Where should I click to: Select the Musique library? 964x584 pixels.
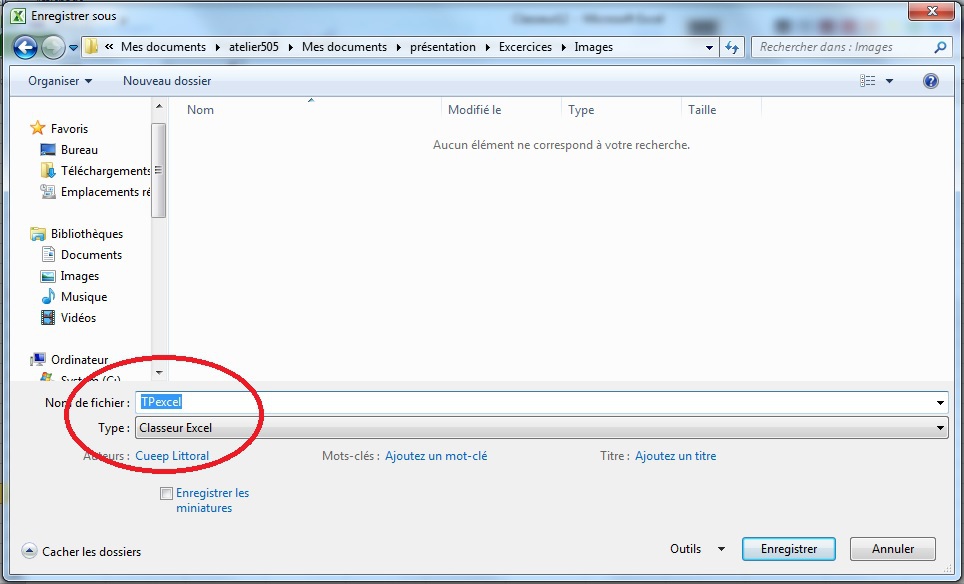pos(83,297)
